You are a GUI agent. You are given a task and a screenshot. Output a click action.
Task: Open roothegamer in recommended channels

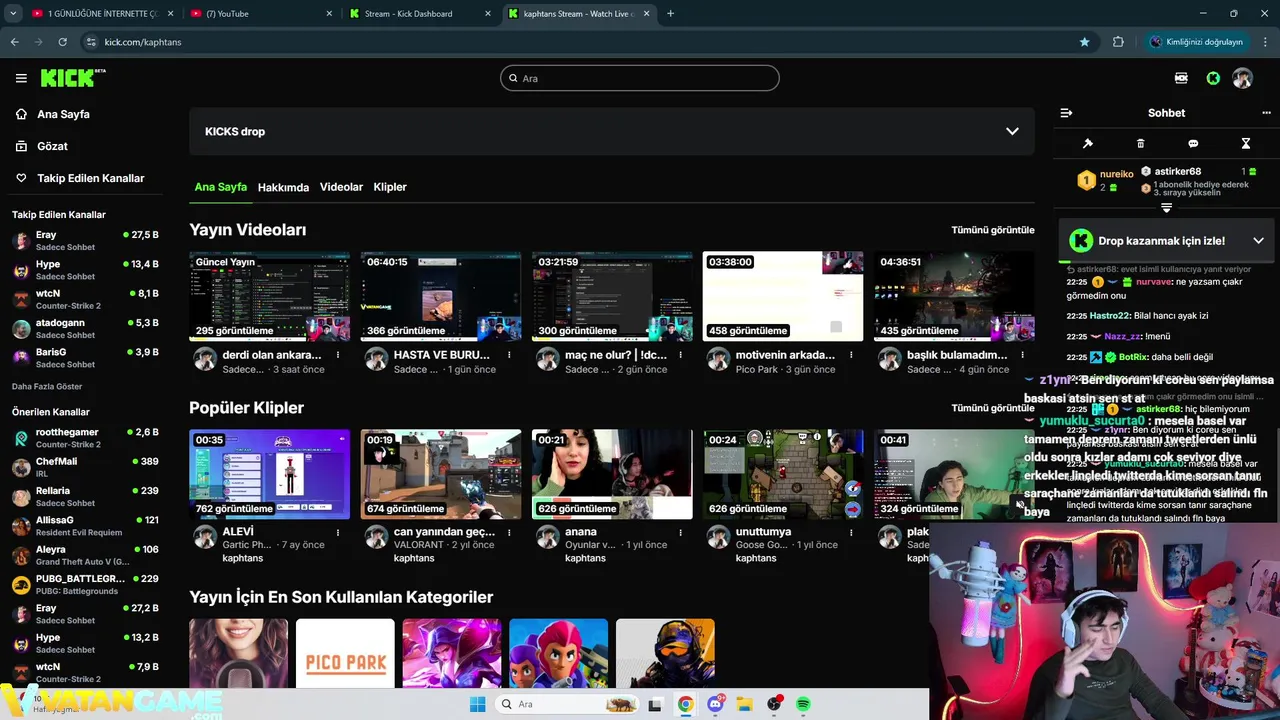pos(85,438)
